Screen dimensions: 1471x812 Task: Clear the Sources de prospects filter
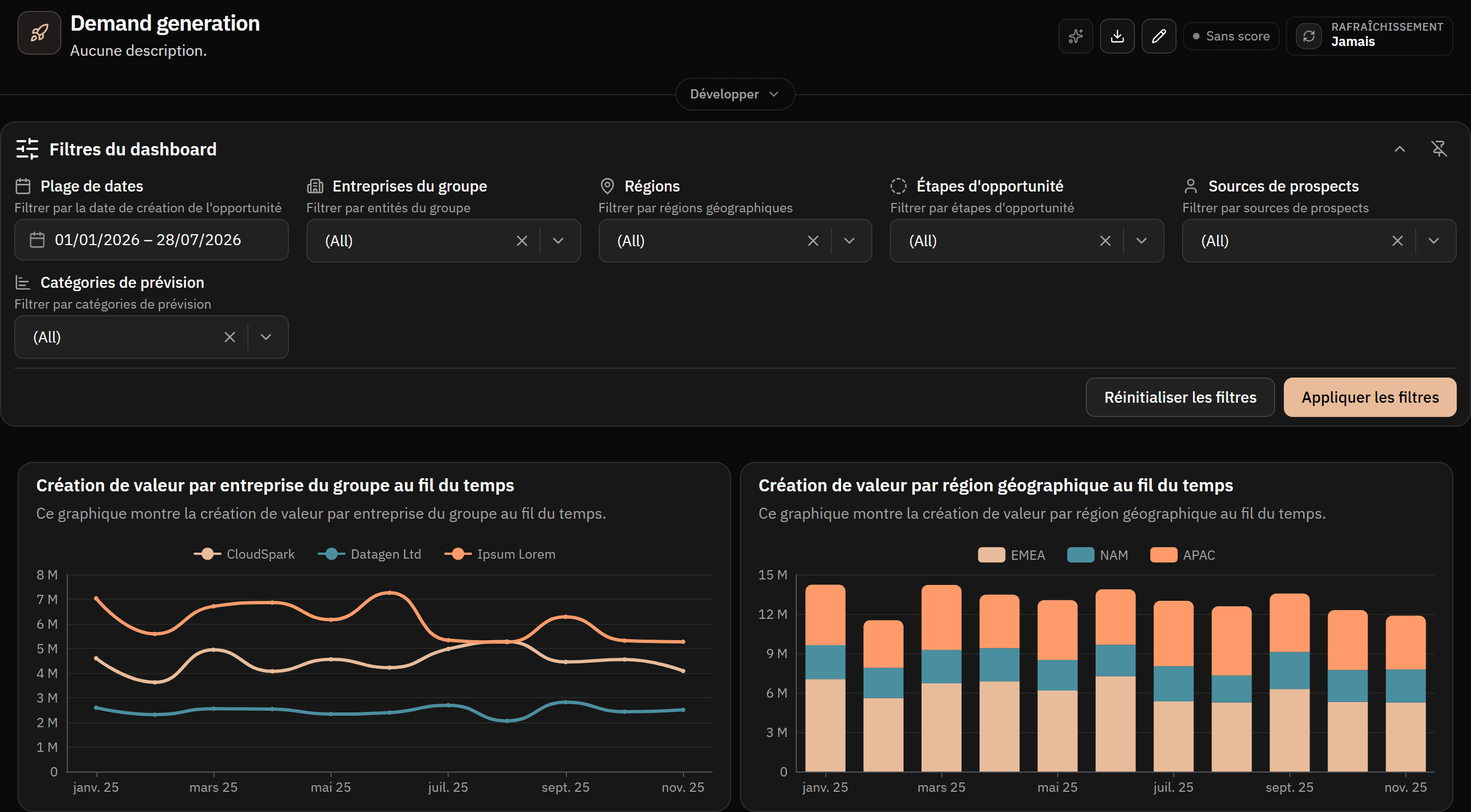click(x=1397, y=241)
